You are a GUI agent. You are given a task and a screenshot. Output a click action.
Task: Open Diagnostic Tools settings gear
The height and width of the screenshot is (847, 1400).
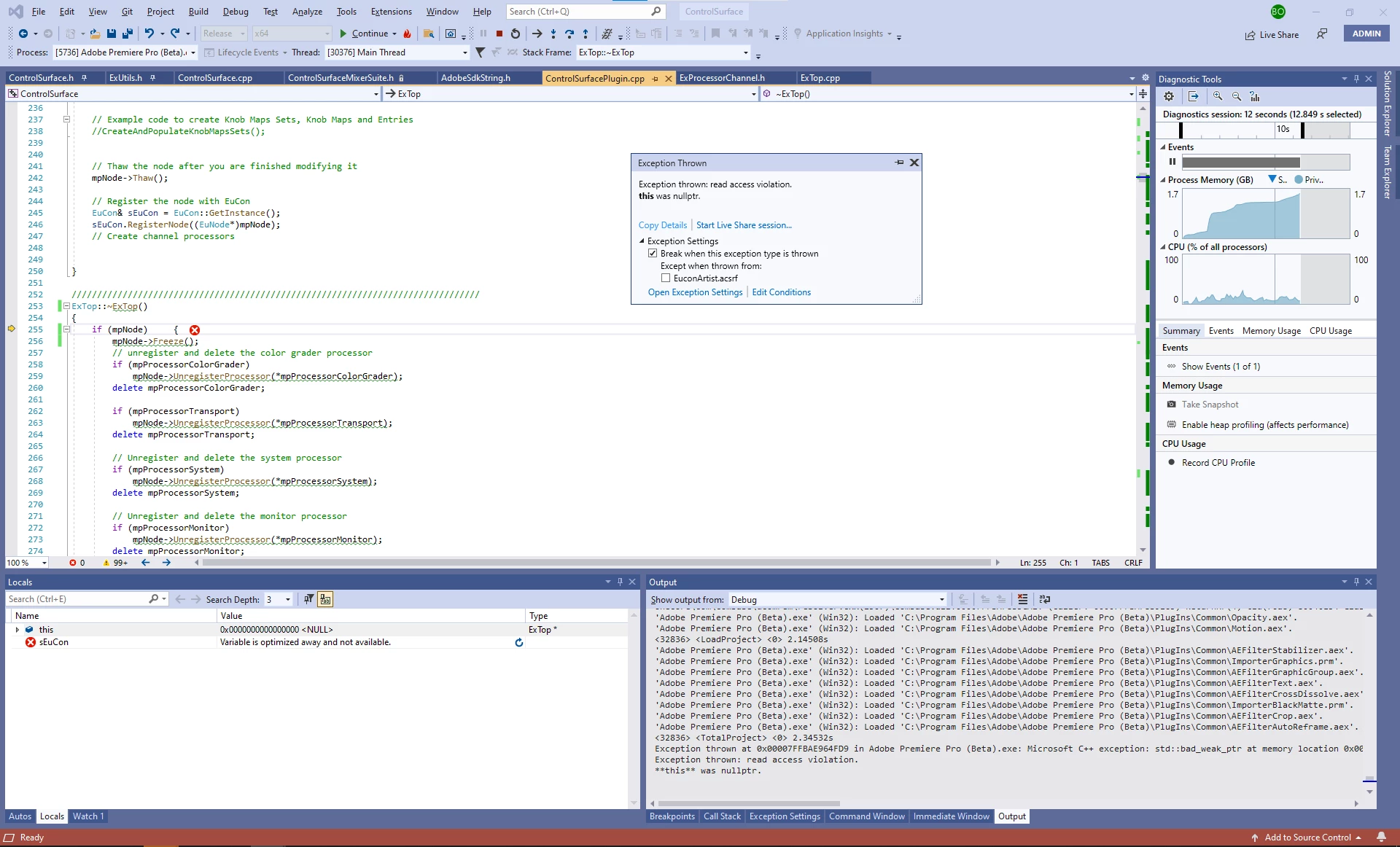[1169, 96]
